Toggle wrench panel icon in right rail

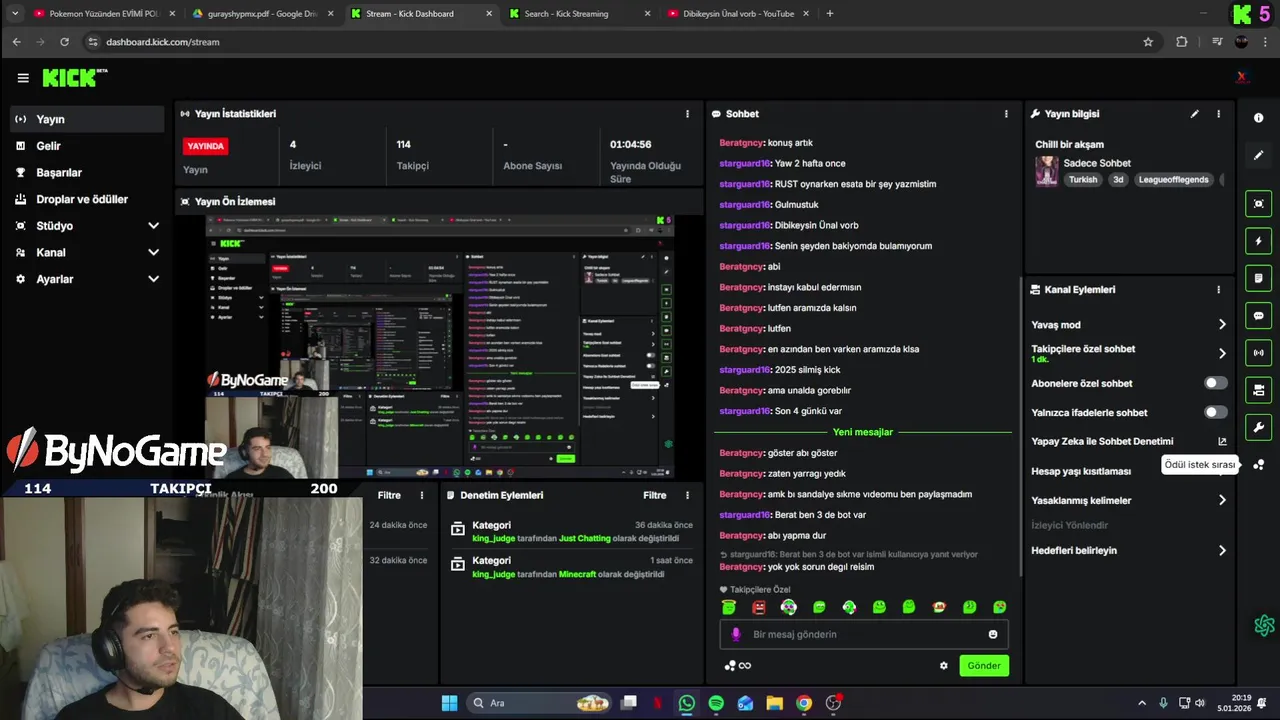tap(1258, 427)
